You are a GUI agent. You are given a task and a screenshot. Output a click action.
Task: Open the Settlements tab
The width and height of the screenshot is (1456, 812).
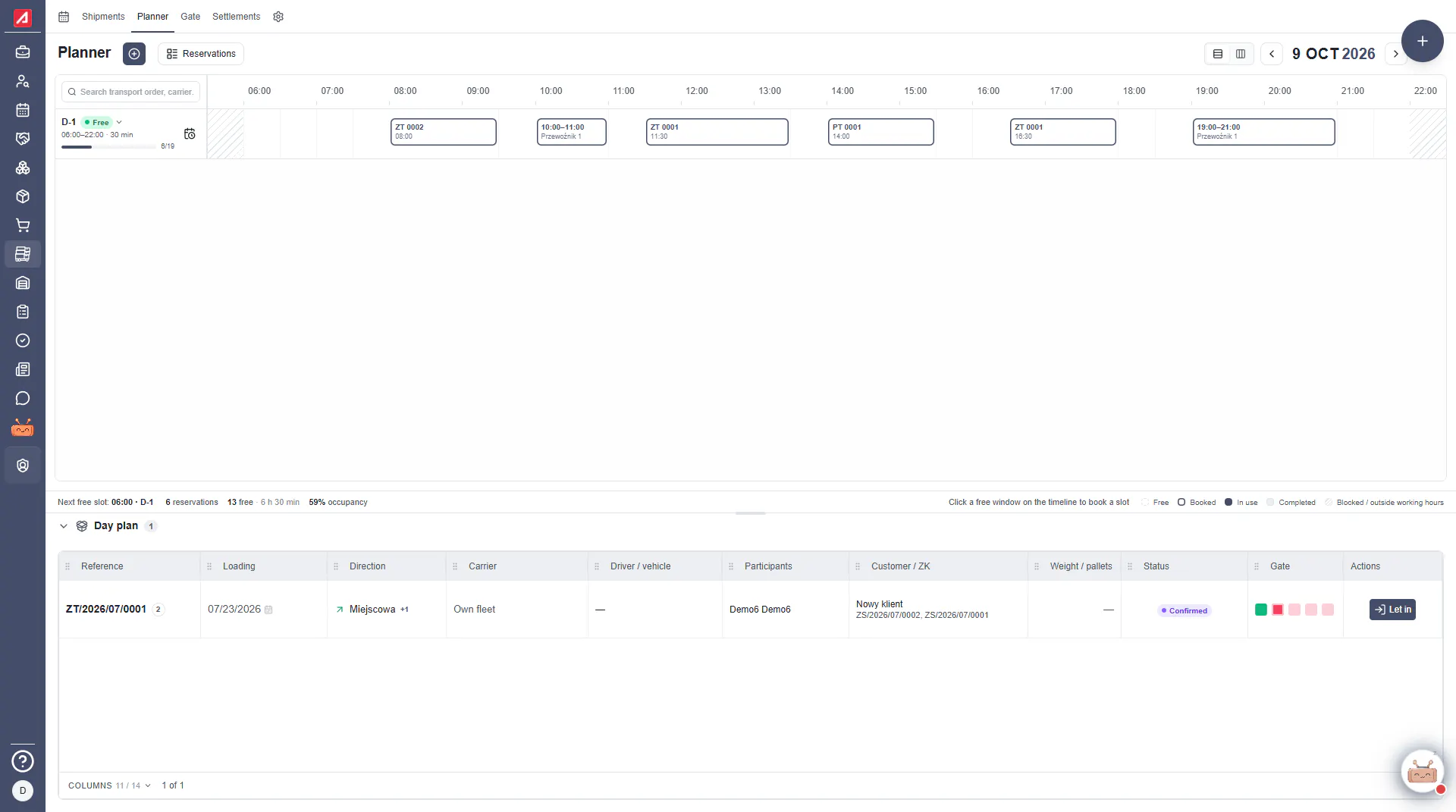click(x=236, y=17)
